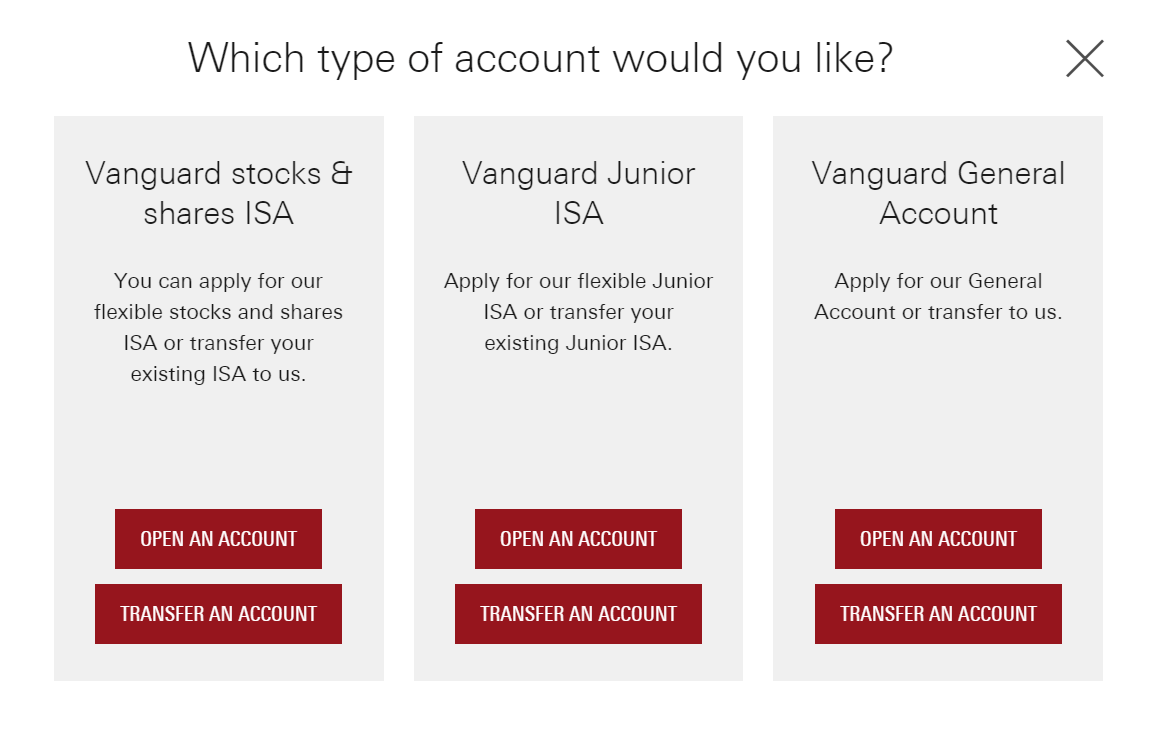
Task: Click TRANSFER AN ACCOUNT on the leftmost card
Action: (x=218, y=613)
